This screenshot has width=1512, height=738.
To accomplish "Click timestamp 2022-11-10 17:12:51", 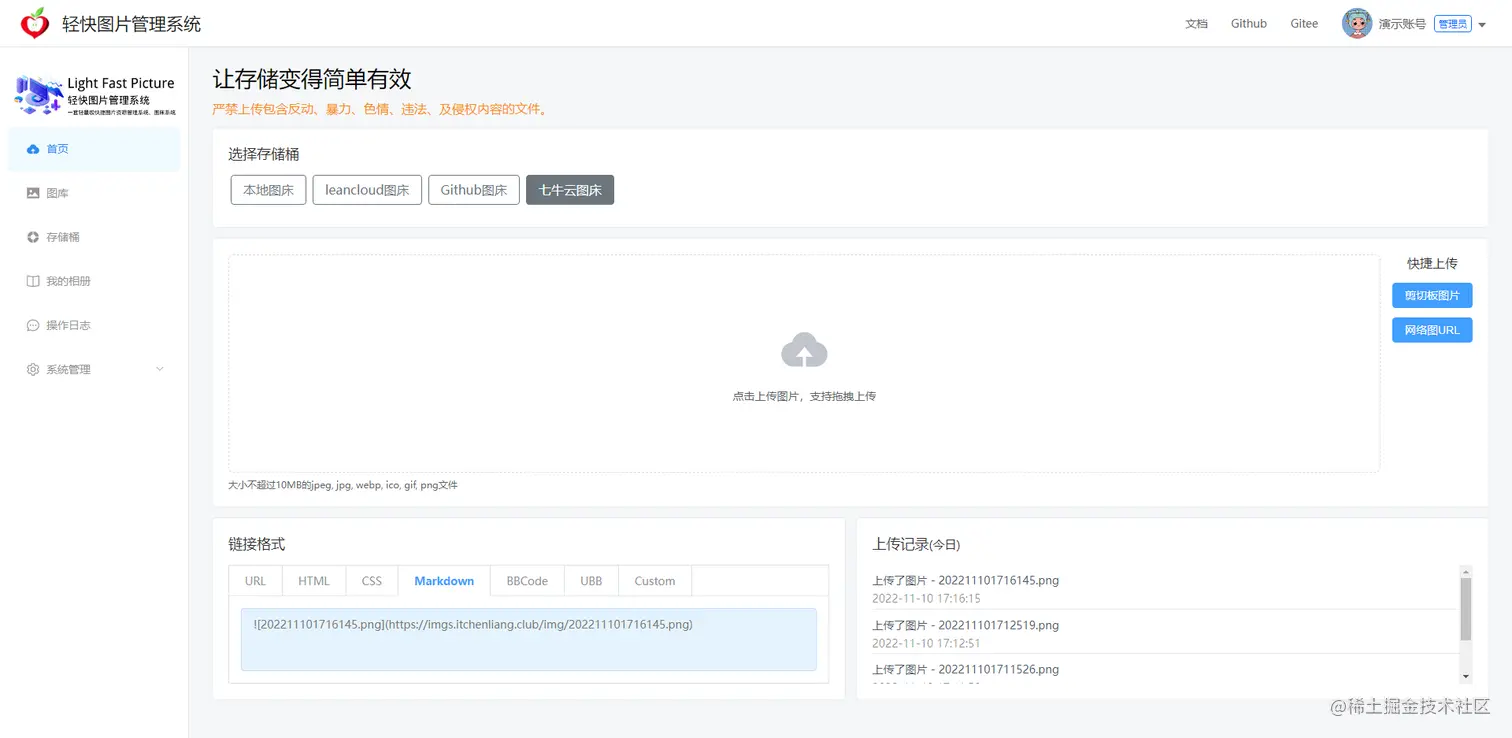I will pos(926,643).
